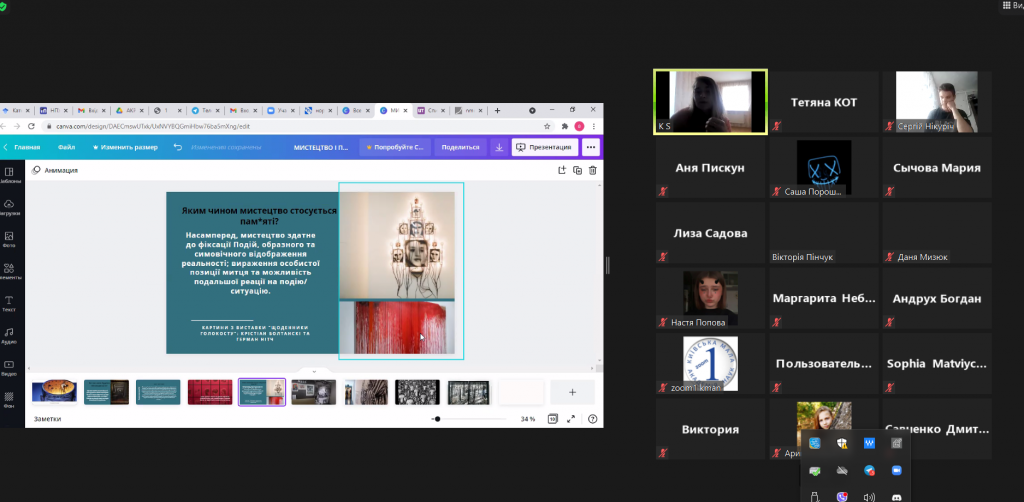Click the Поделиться button
The image size is (1024, 502).
pyautogui.click(x=460, y=147)
